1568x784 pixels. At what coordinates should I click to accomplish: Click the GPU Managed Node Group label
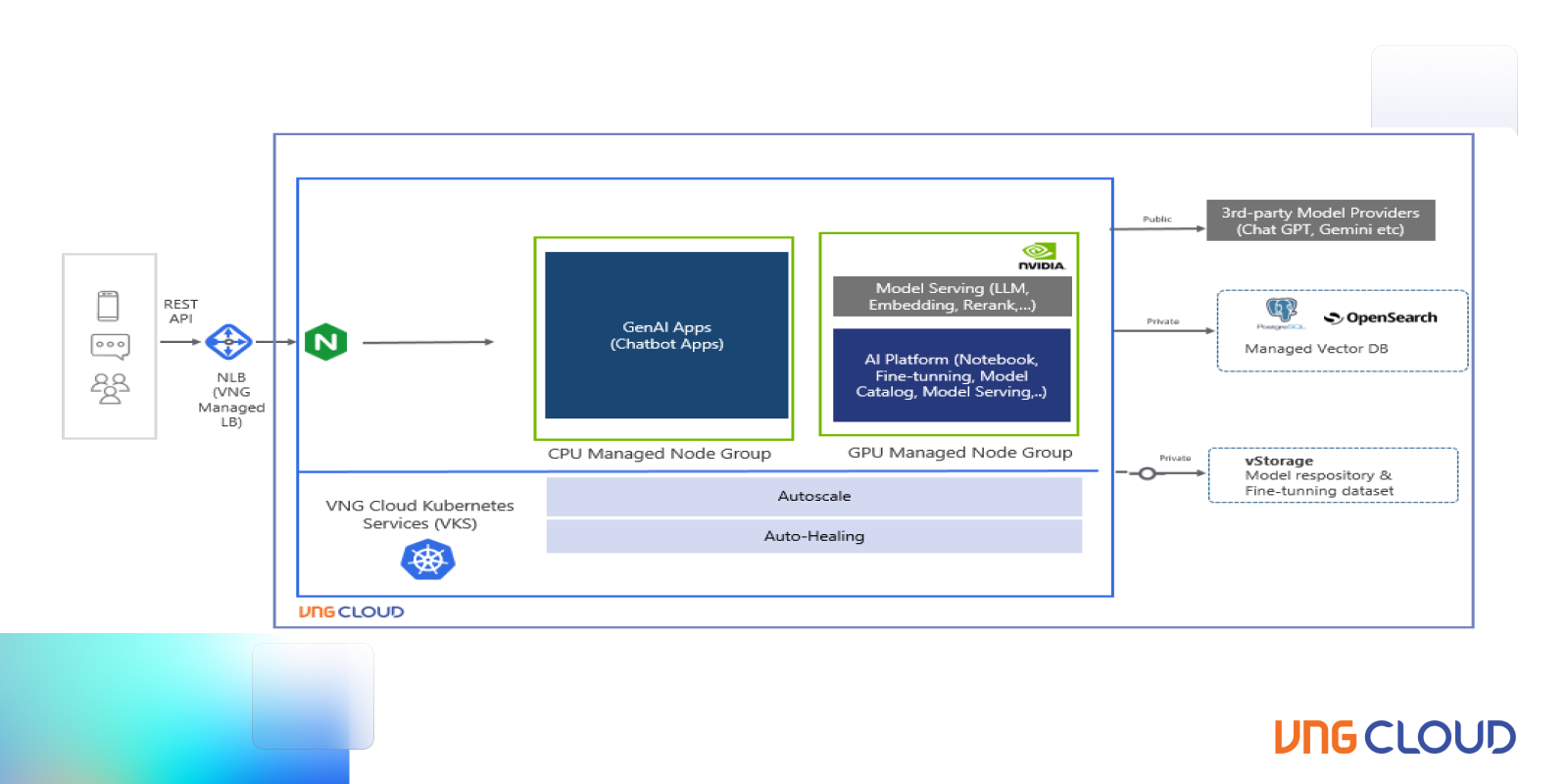[960, 453]
